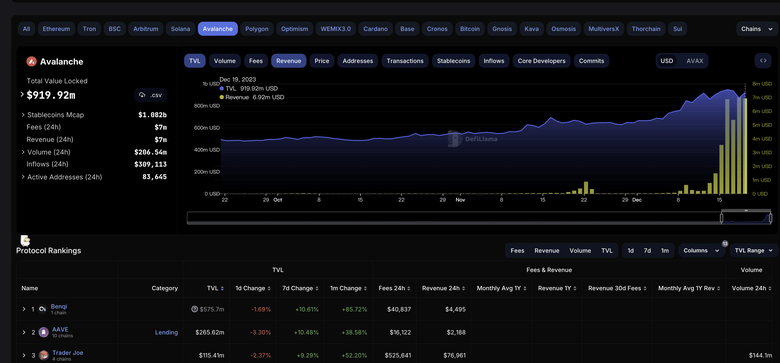Viewport: 780px width, 363px height.
Task: Open the Trader Joe protocol link
Action: 68,353
